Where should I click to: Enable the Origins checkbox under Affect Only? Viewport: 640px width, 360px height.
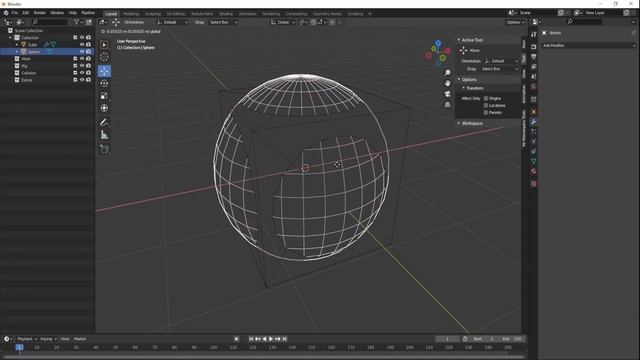(x=486, y=98)
